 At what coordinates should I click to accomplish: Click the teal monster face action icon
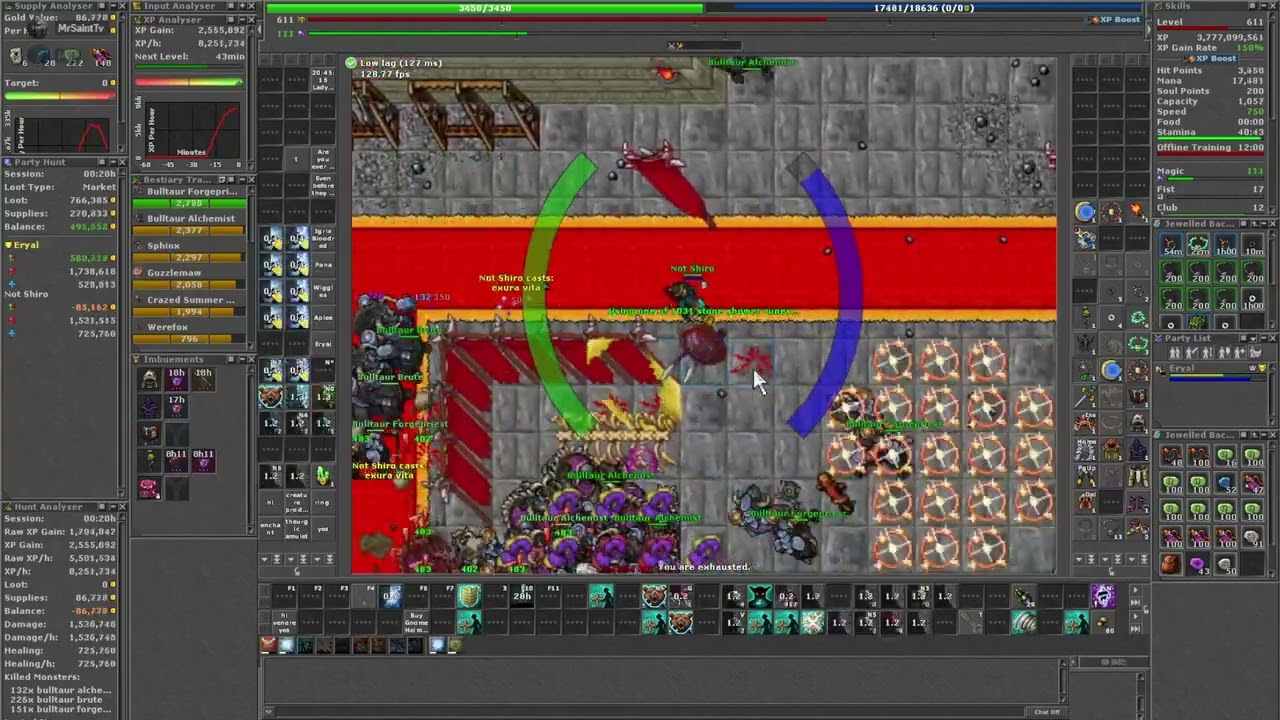coord(759,597)
